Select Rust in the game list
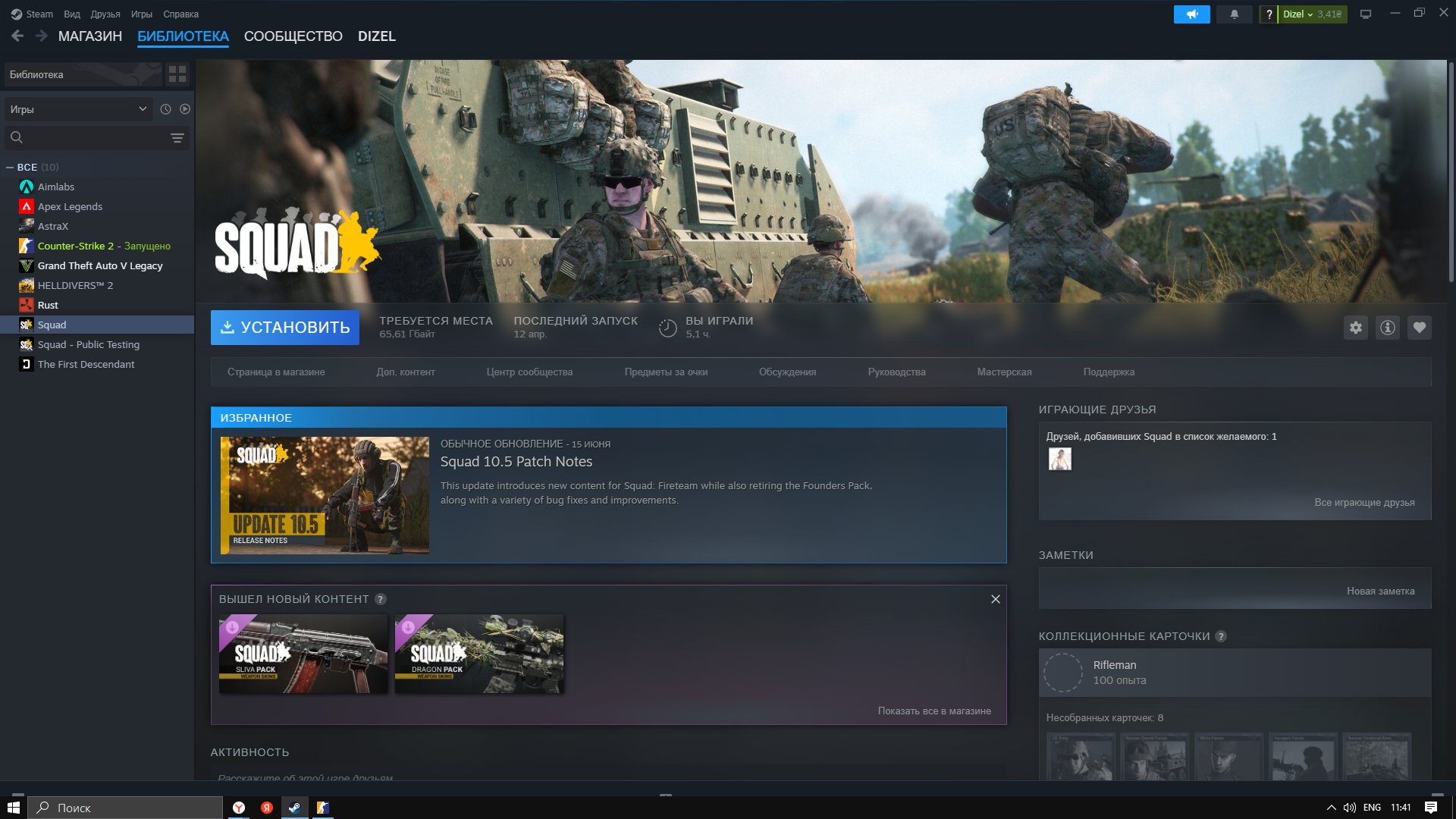 [x=98, y=305]
